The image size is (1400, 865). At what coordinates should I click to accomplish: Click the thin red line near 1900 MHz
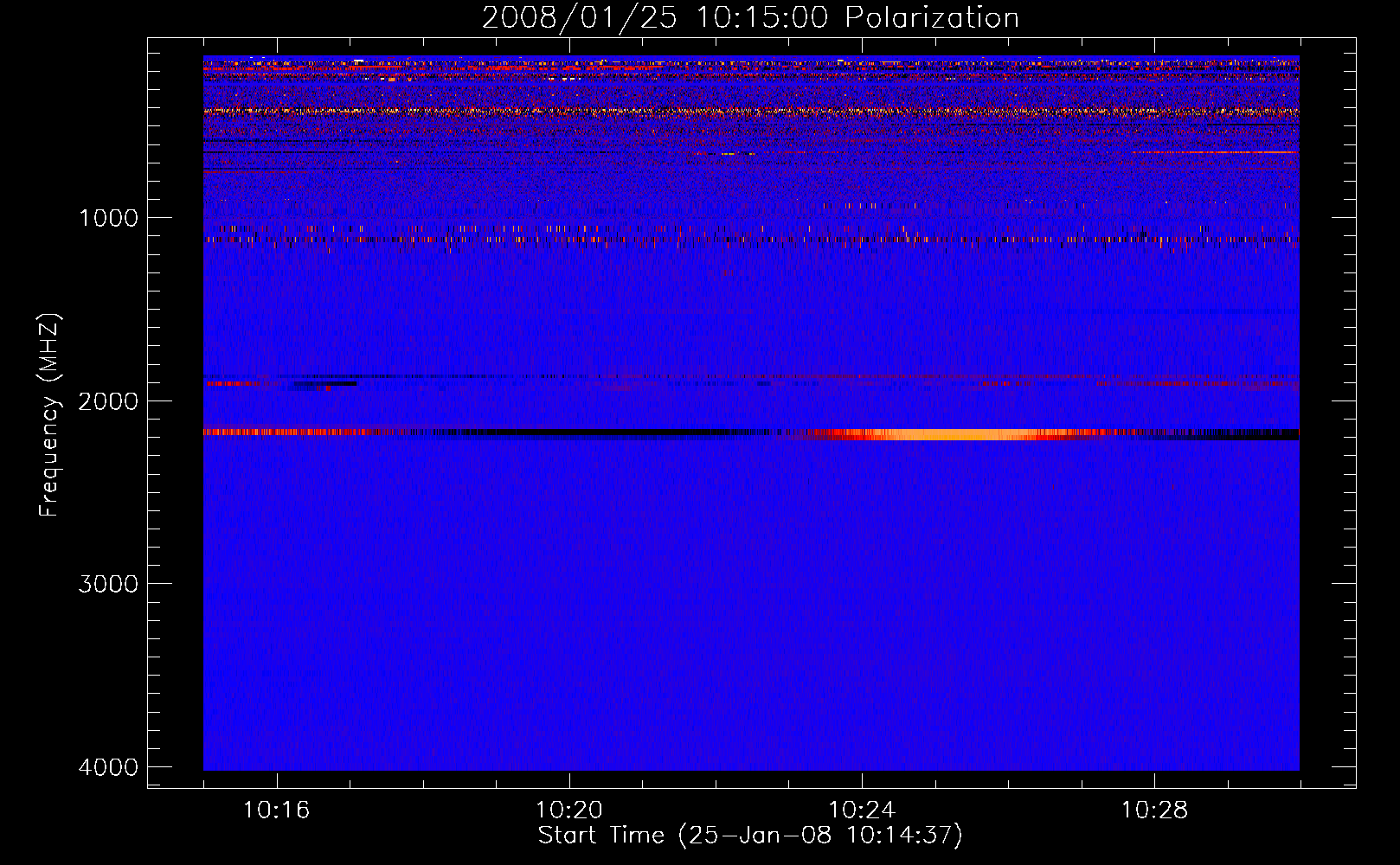point(952,377)
